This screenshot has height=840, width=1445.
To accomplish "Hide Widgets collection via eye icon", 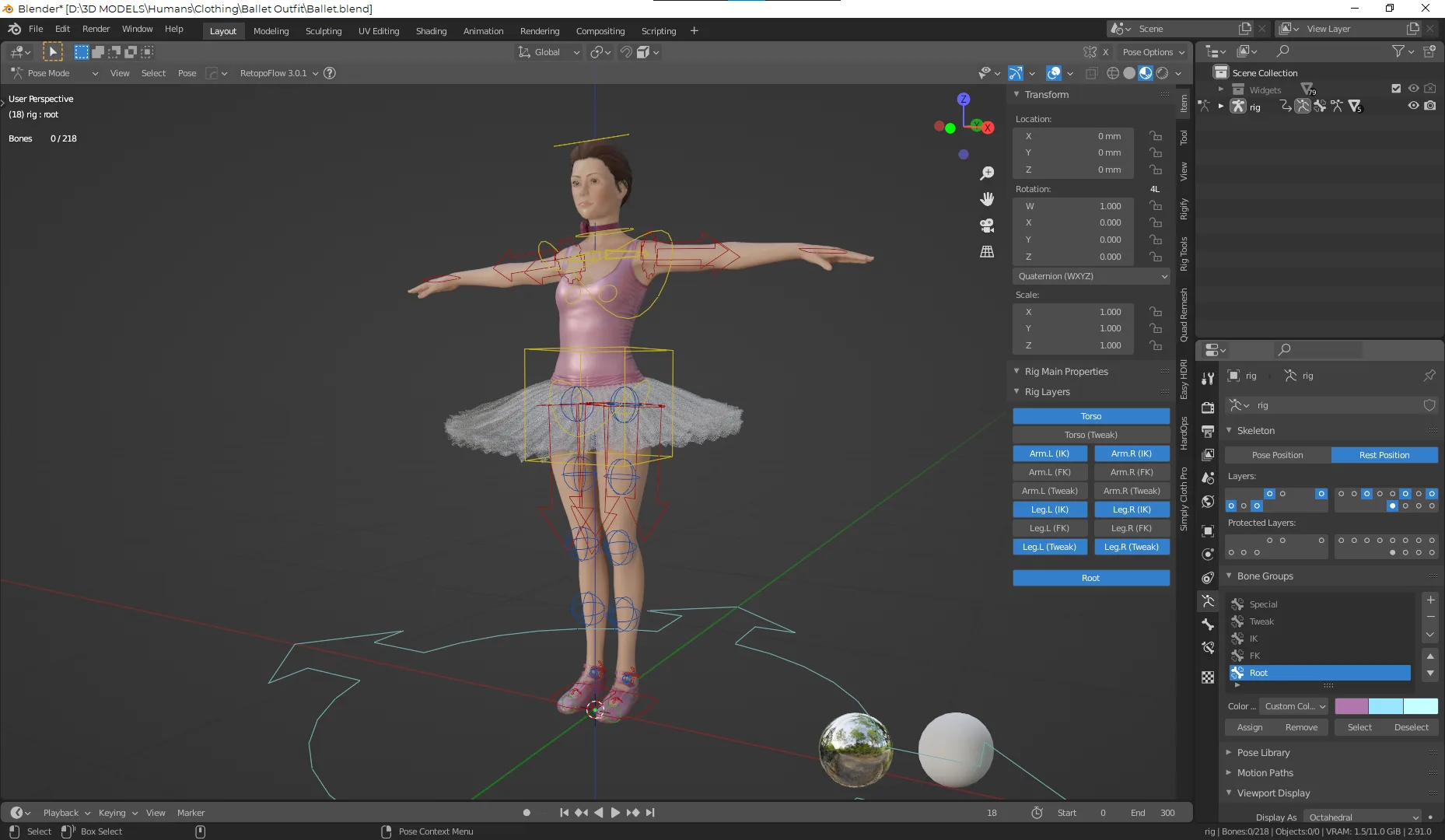I will click(x=1413, y=89).
